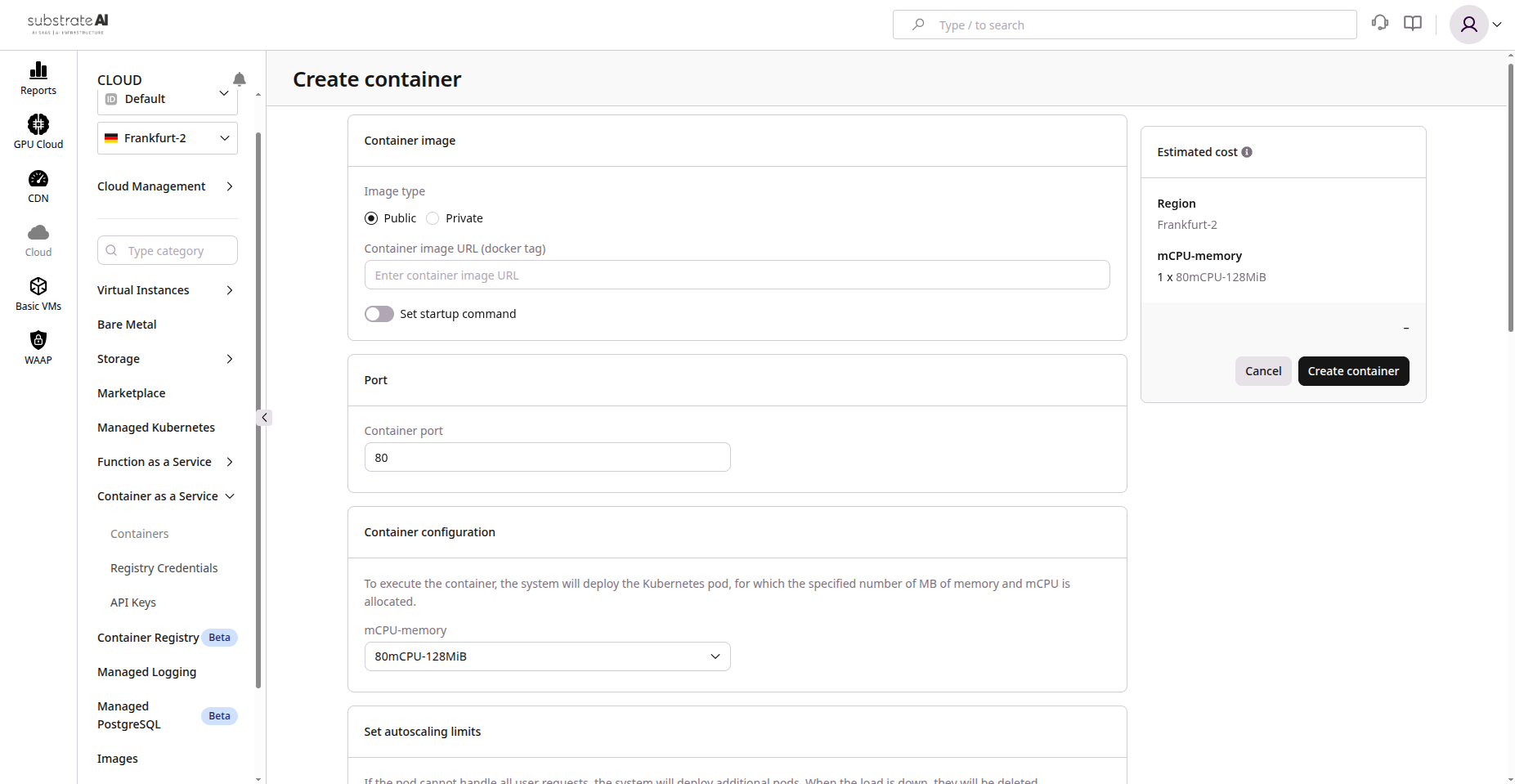1515x784 pixels.
Task: Open the Reports section
Action: point(38,78)
